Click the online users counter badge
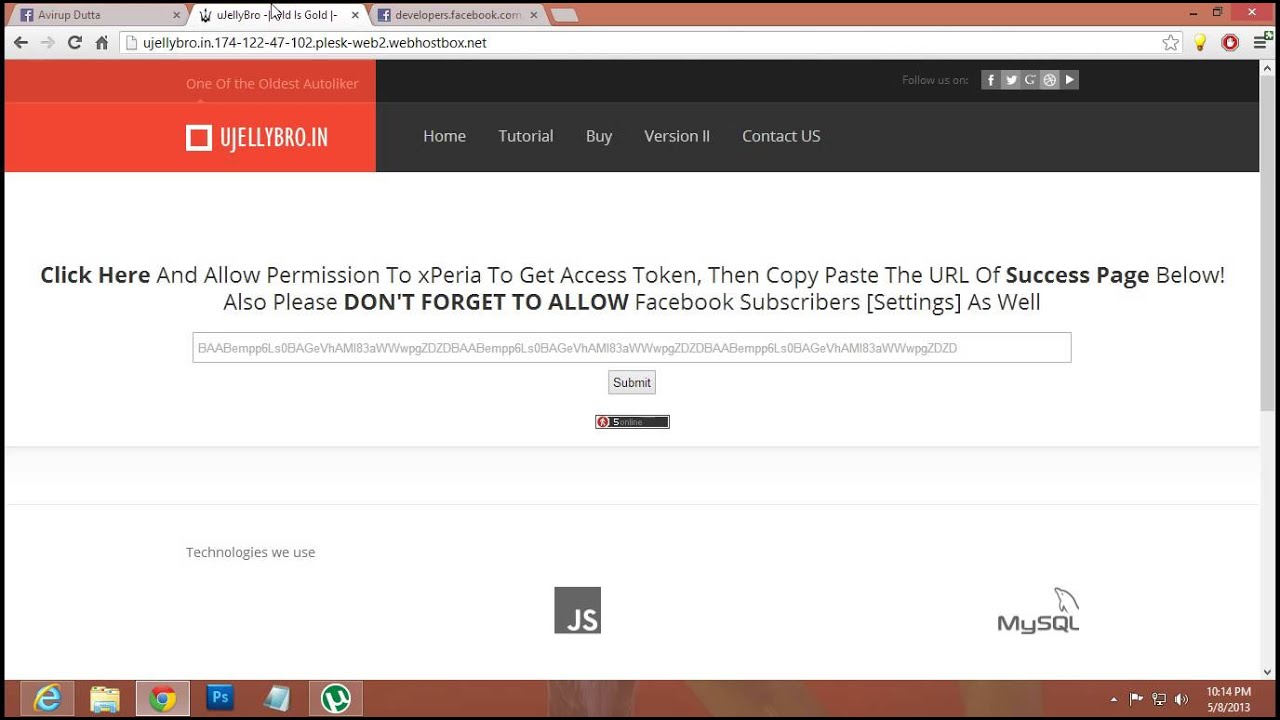The height and width of the screenshot is (720, 1280). point(632,422)
